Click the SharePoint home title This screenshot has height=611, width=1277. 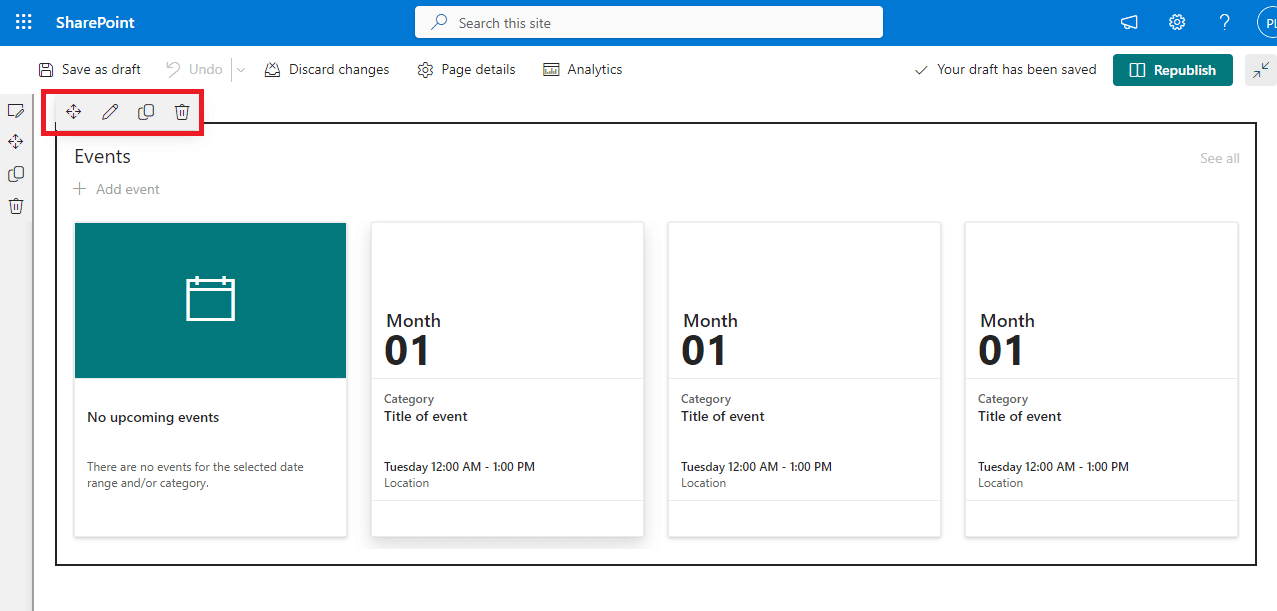coord(95,22)
